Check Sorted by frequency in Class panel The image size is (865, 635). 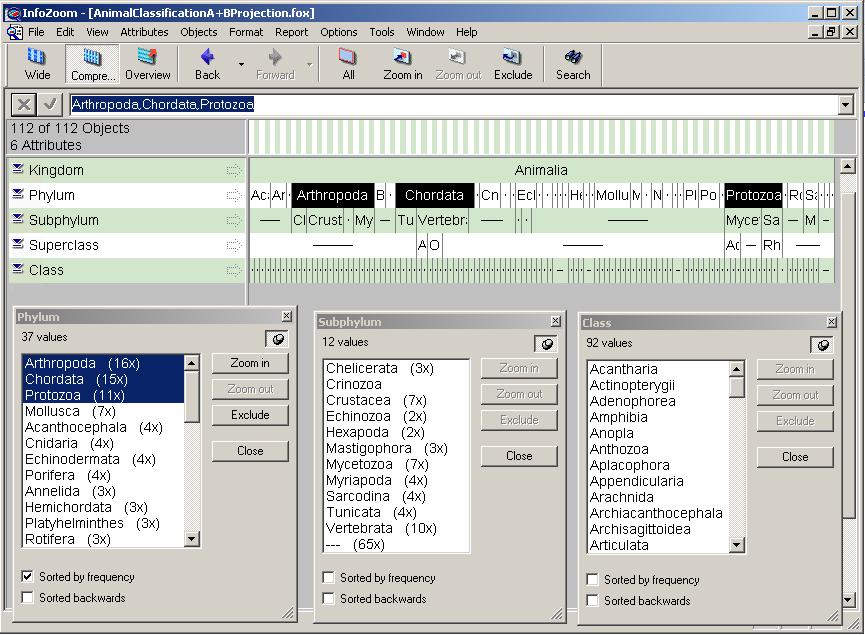pyautogui.click(x=593, y=580)
